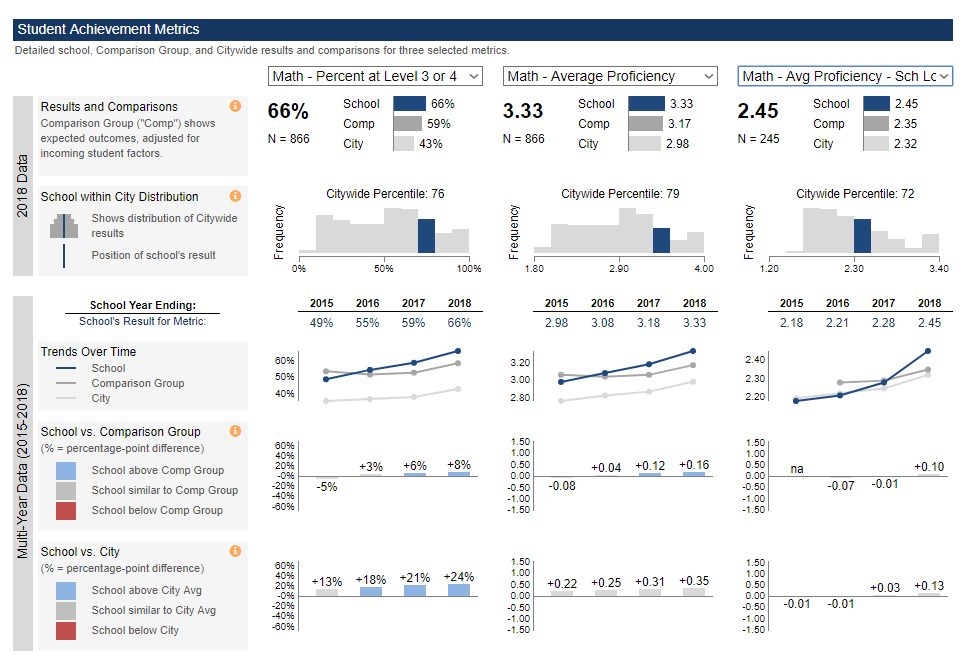The image size is (965, 662).
Task: Click the +24% bar in School vs. City chart
Action: tap(459, 590)
